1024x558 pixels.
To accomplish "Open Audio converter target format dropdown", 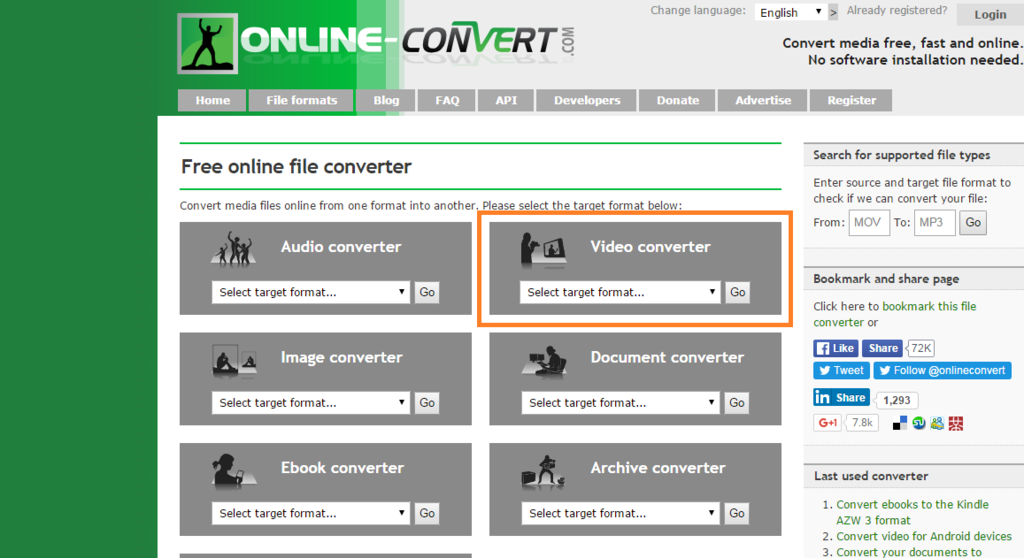I will point(311,292).
